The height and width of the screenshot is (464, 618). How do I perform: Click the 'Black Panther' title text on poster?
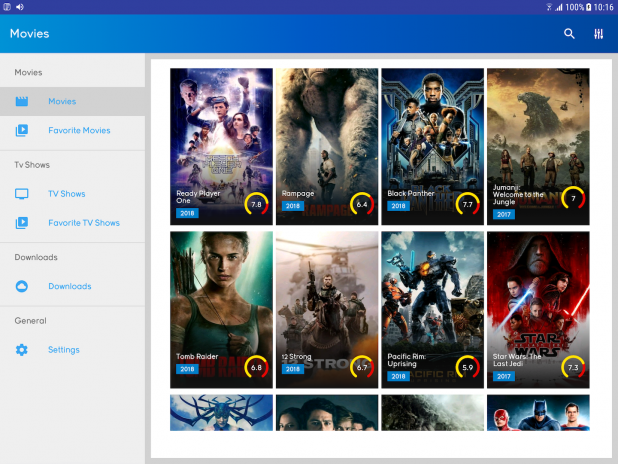(x=411, y=194)
